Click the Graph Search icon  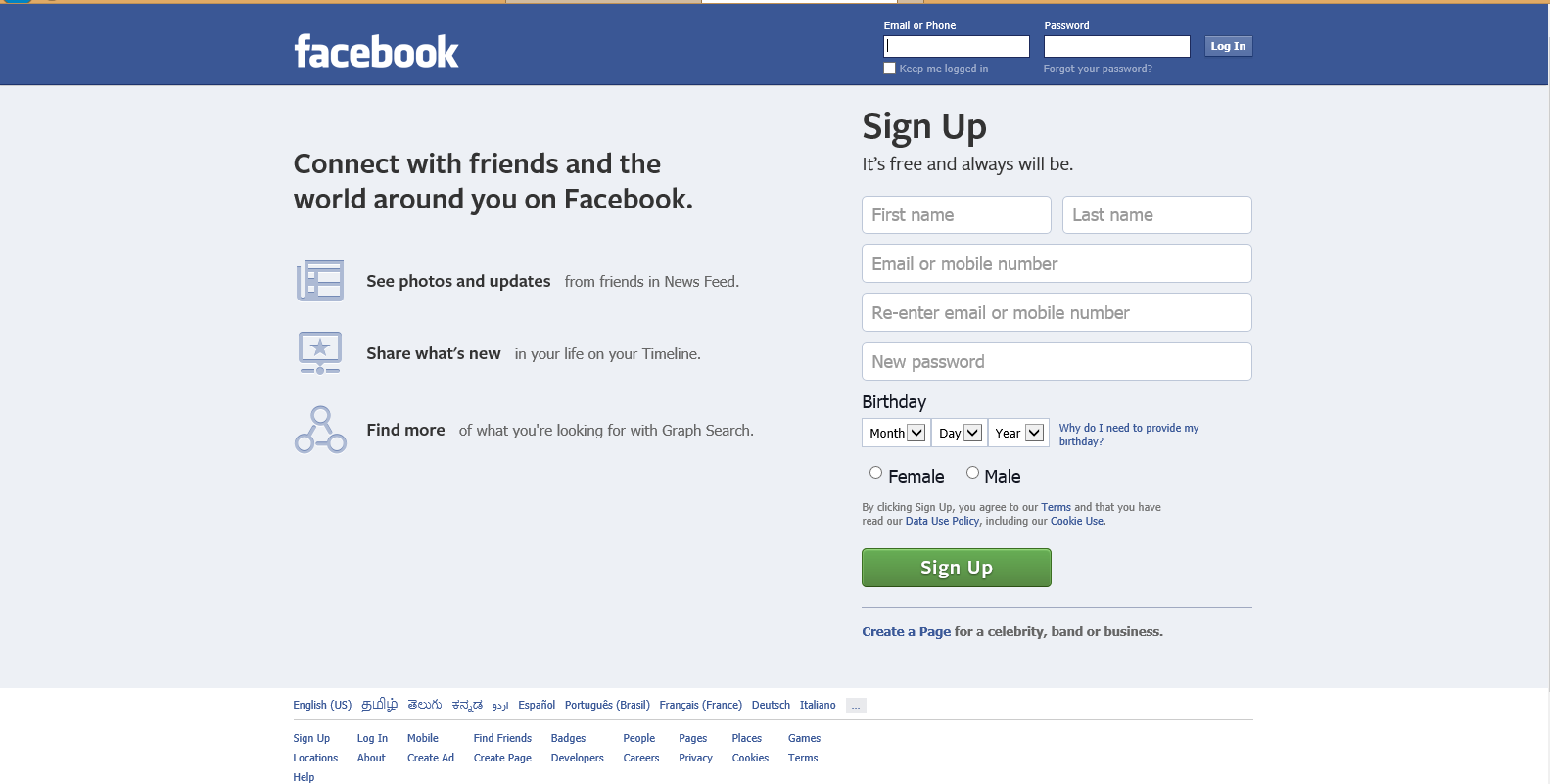pos(320,430)
